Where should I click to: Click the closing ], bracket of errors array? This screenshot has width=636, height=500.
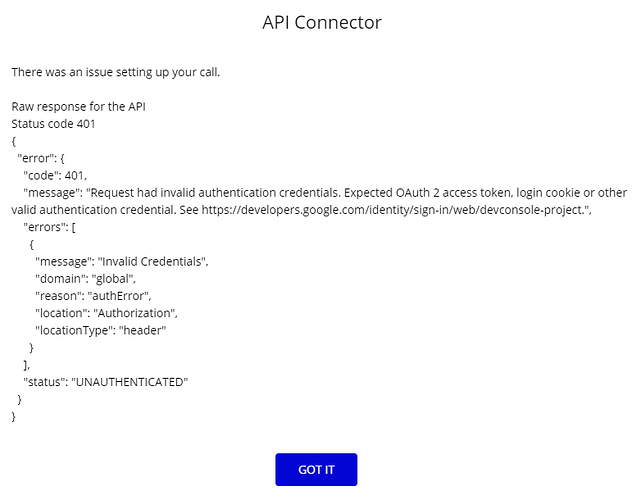click(26, 365)
